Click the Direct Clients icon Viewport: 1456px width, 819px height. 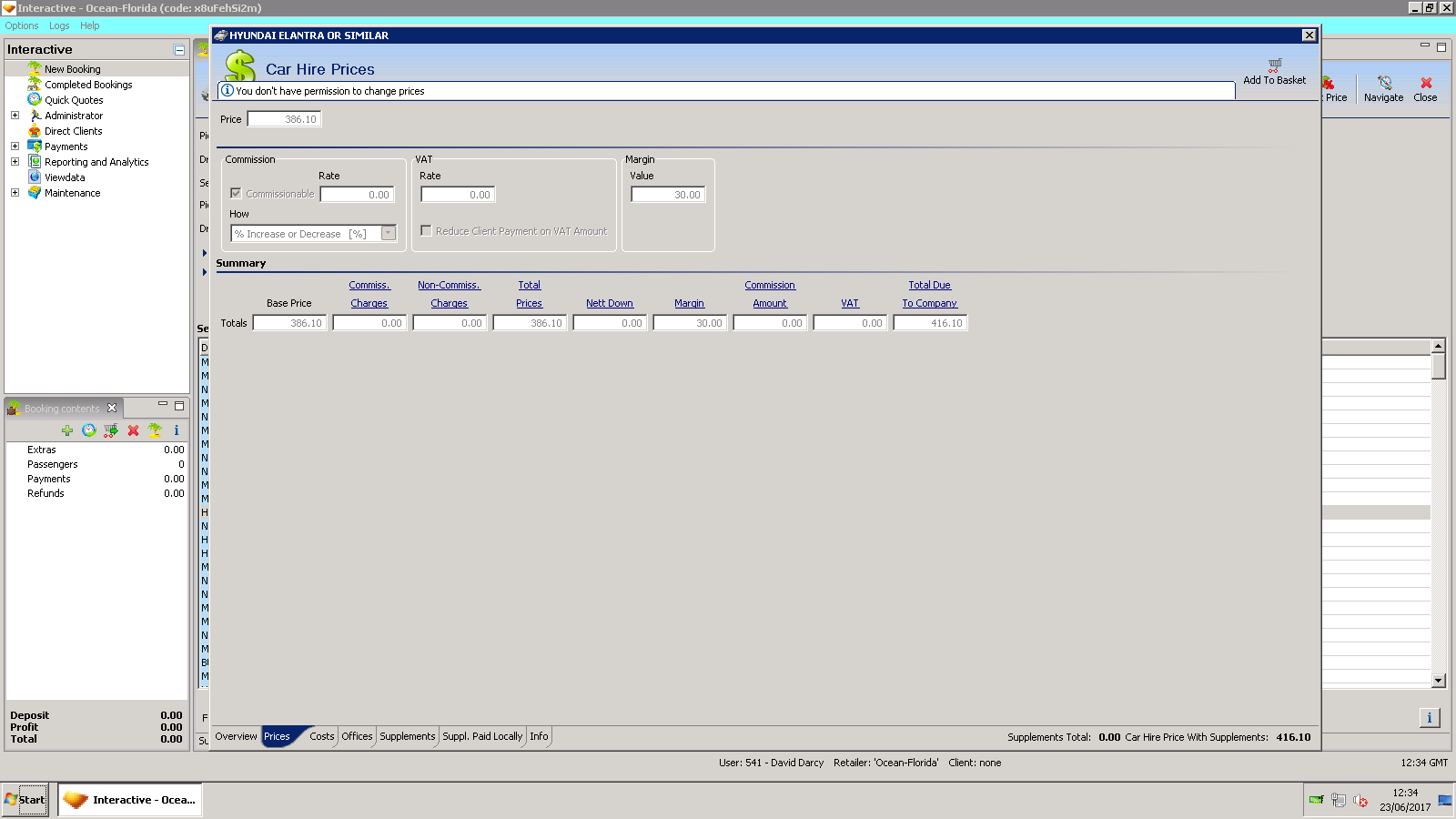click(x=35, y=131)
